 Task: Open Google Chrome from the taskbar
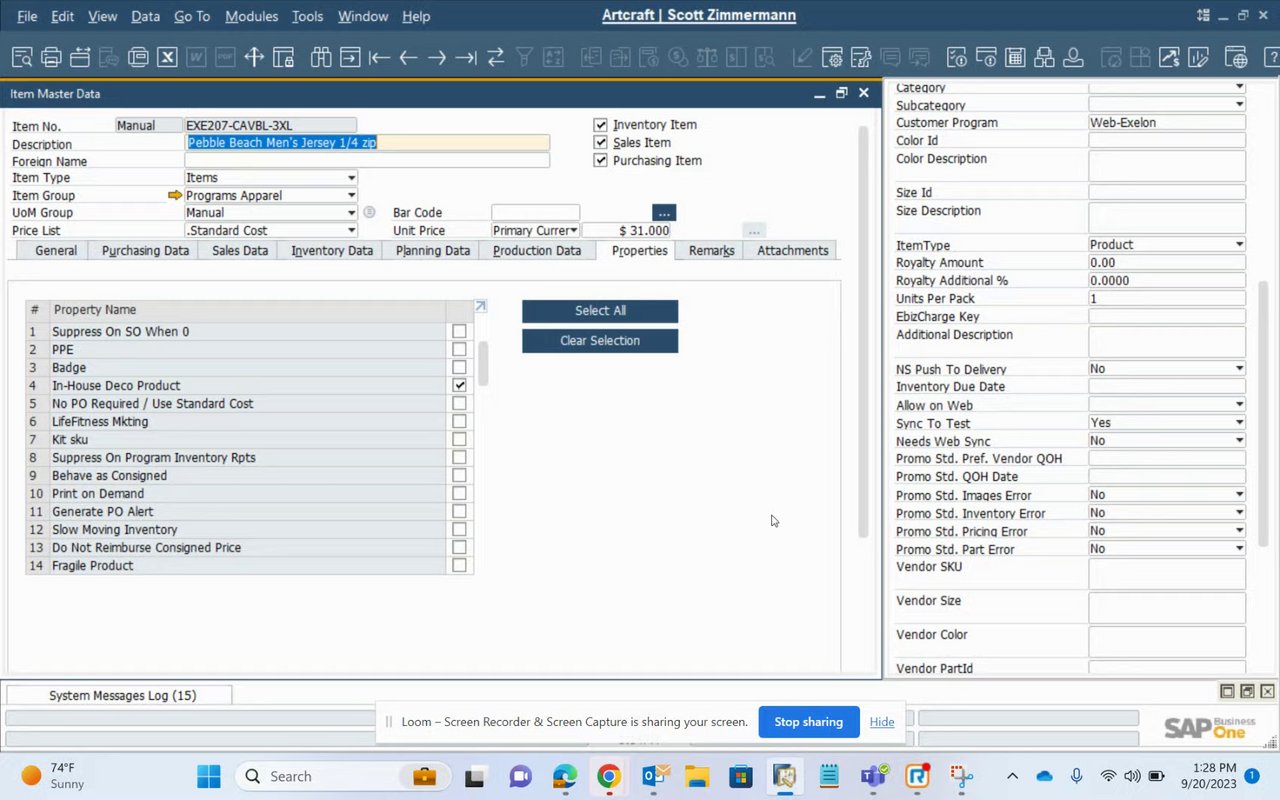(609, 776)
